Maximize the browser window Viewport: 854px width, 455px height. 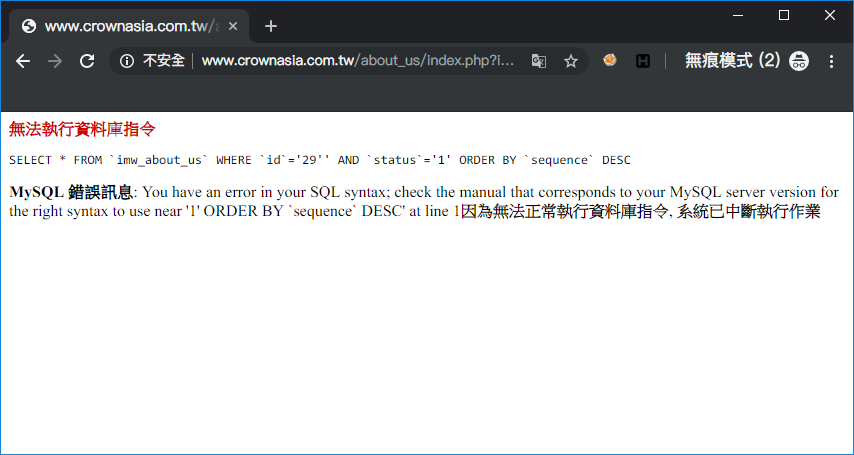point(784,16)
